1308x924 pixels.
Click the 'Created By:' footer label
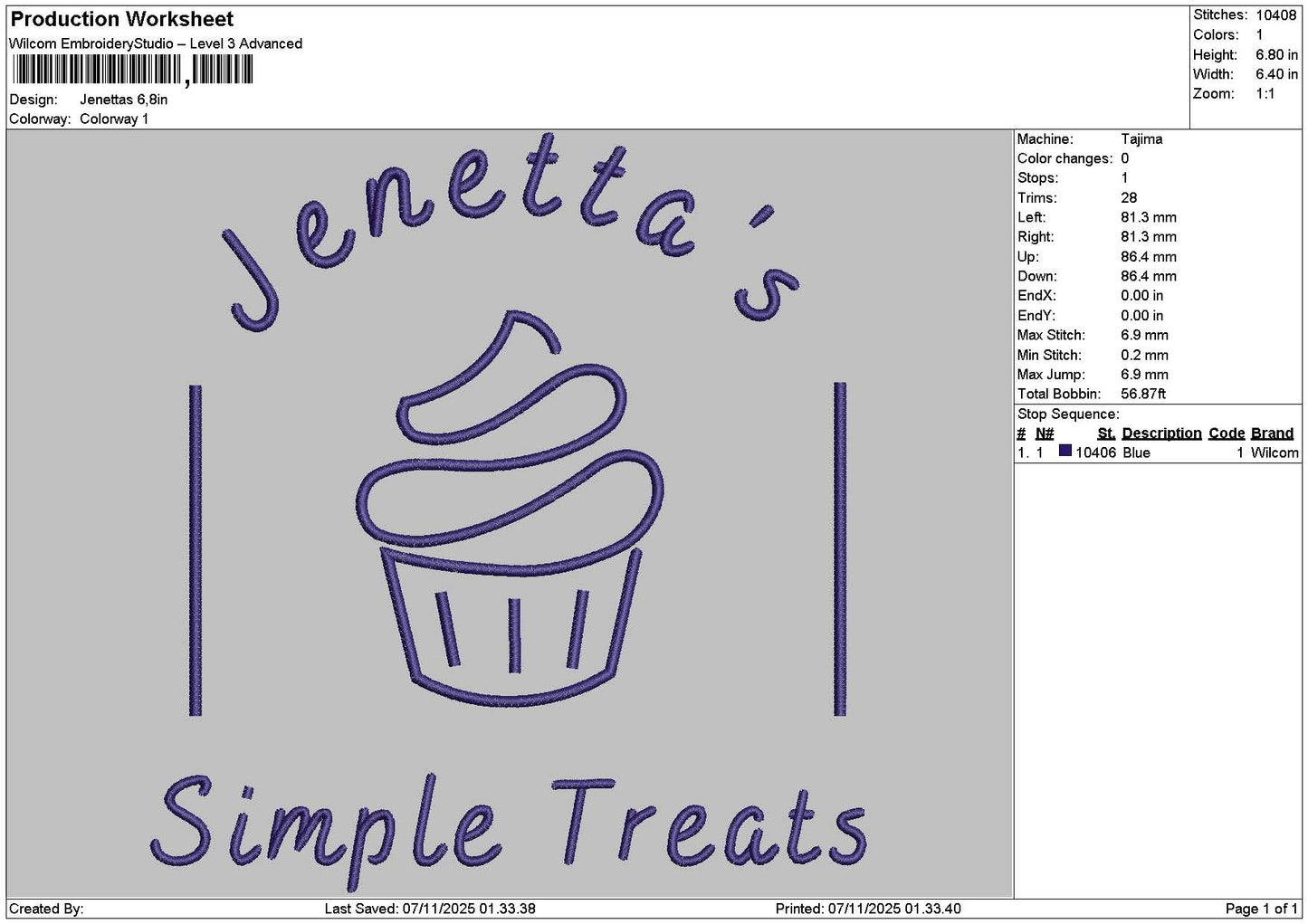pos(46,909)
